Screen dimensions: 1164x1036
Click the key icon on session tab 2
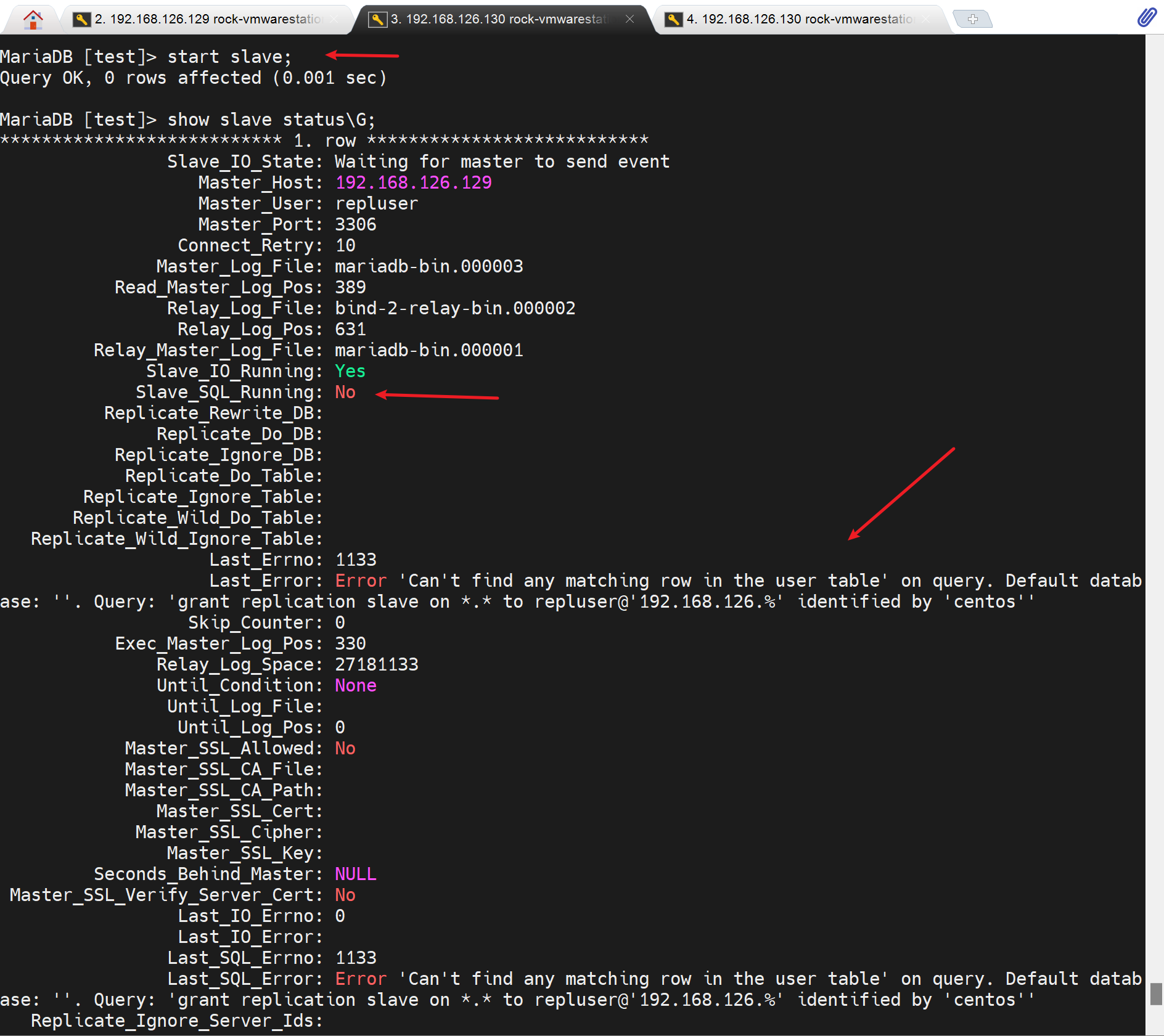[x=81, y=19]
